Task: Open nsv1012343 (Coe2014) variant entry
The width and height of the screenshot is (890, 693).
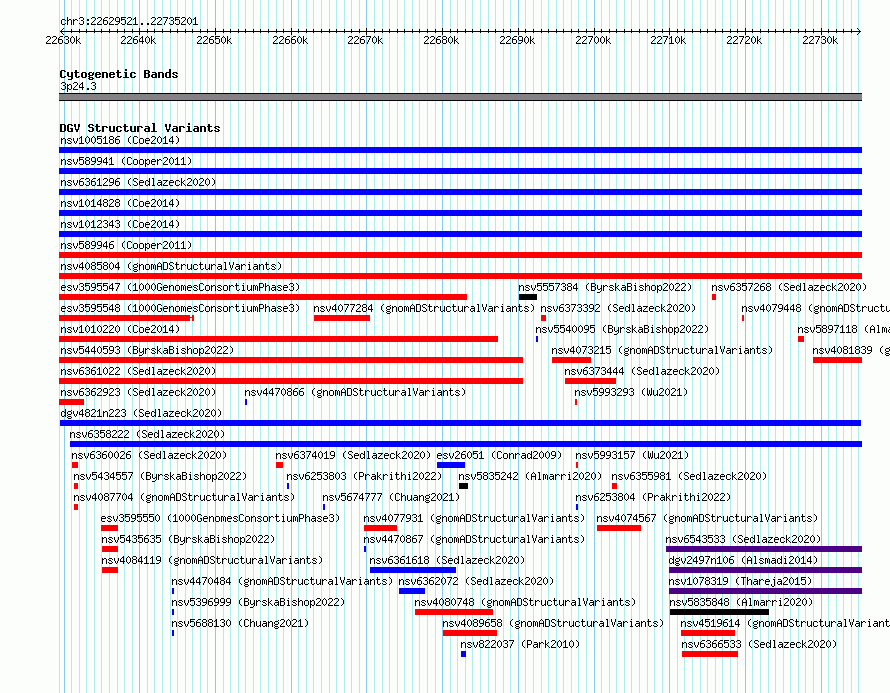Action: [x=120, y=224]
